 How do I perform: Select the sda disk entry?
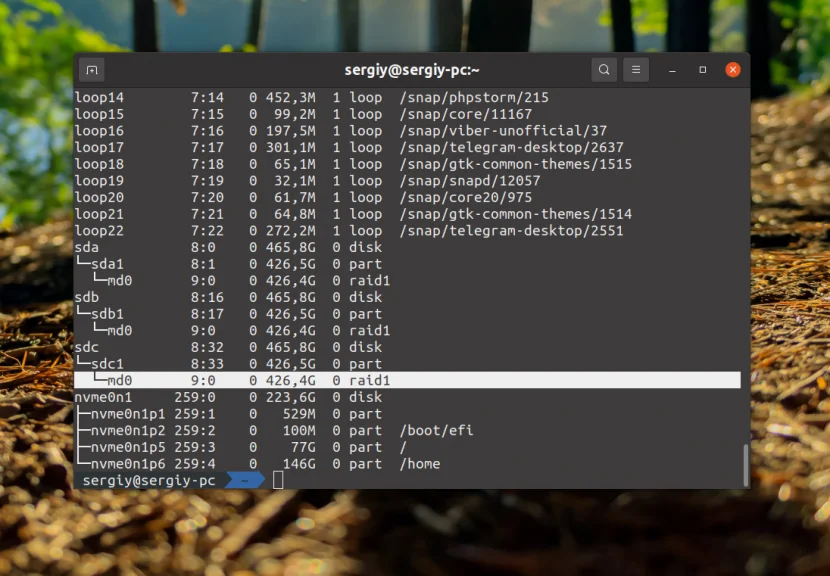86,247
